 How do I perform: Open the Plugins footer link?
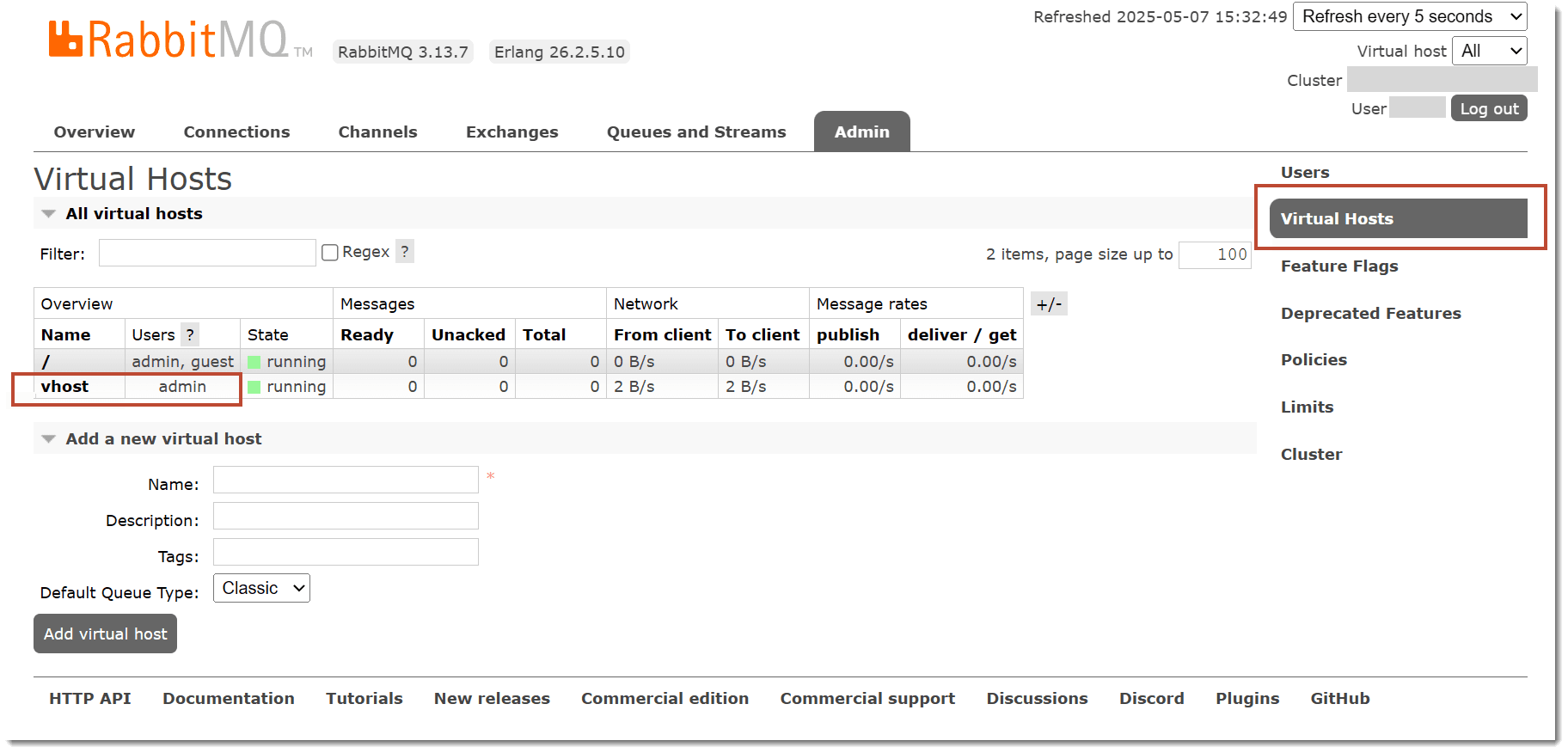(x=1247, y=698)
